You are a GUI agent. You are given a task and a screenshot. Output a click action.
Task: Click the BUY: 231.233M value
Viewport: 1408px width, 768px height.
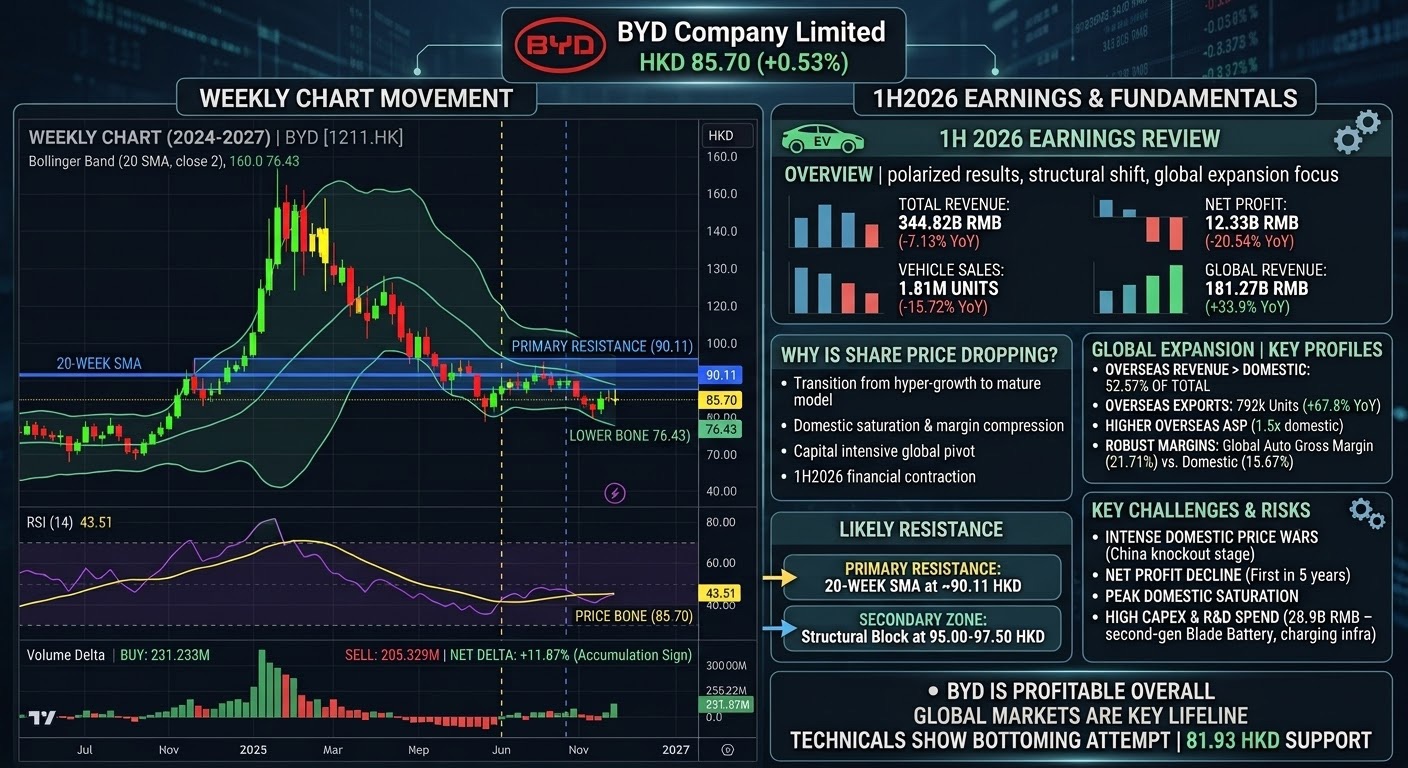(165, 655)
